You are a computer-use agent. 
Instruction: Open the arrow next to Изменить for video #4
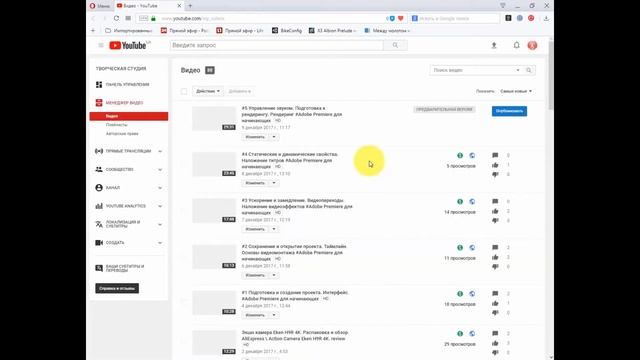274,183
